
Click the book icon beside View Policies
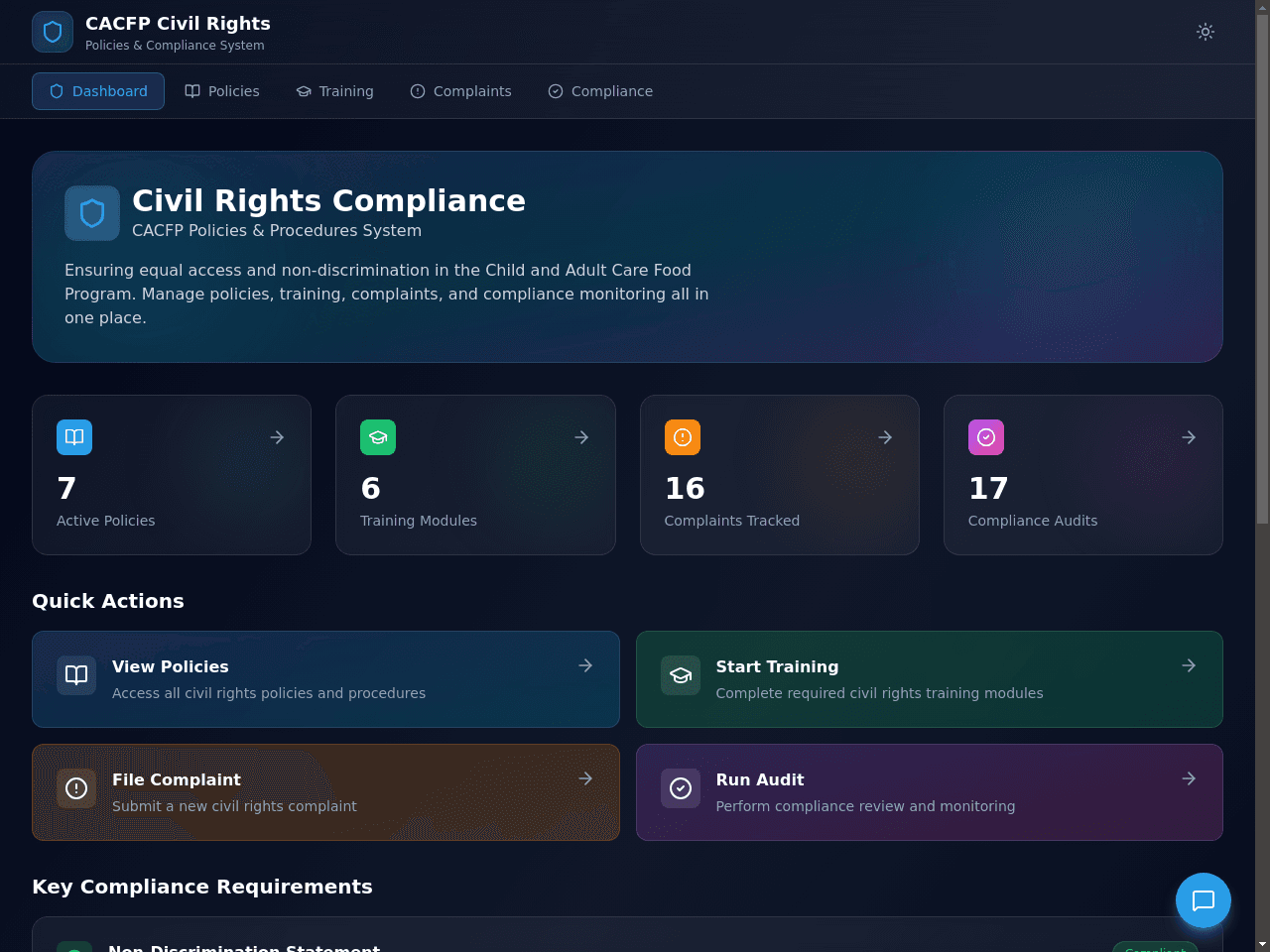pos(76,675)
